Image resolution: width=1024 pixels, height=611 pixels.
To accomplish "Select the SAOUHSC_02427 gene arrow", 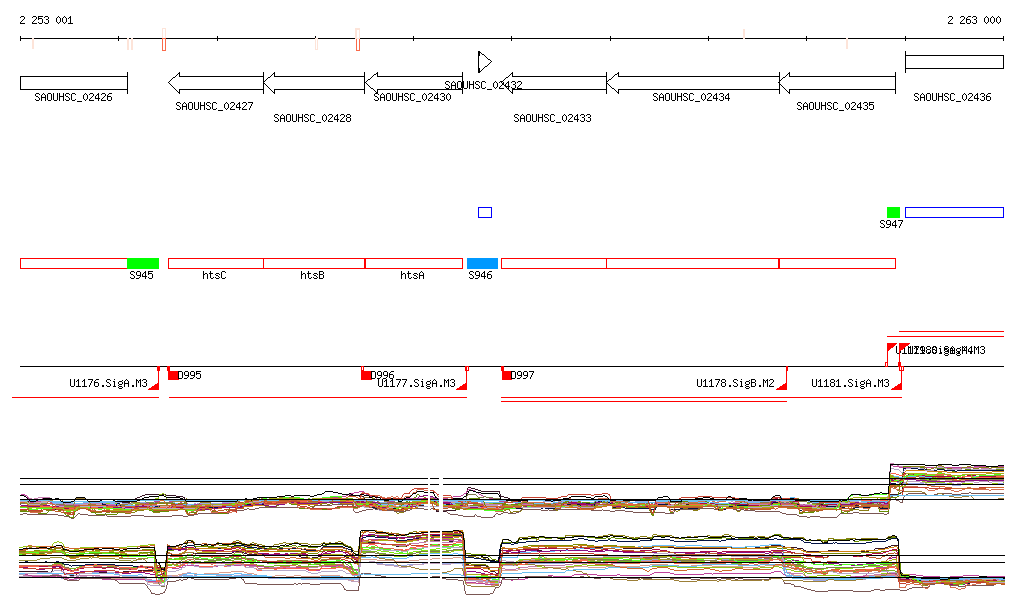I will [x=215, y=82].
